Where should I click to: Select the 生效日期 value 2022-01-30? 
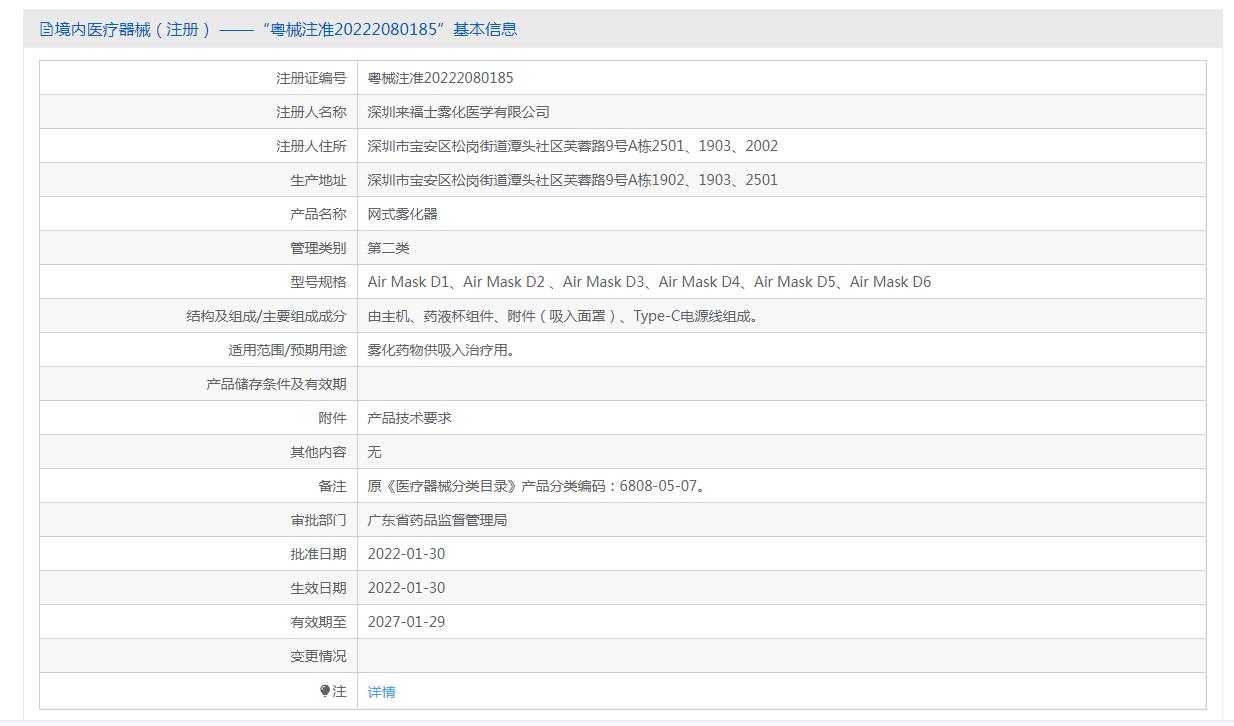tap(406, 588)
